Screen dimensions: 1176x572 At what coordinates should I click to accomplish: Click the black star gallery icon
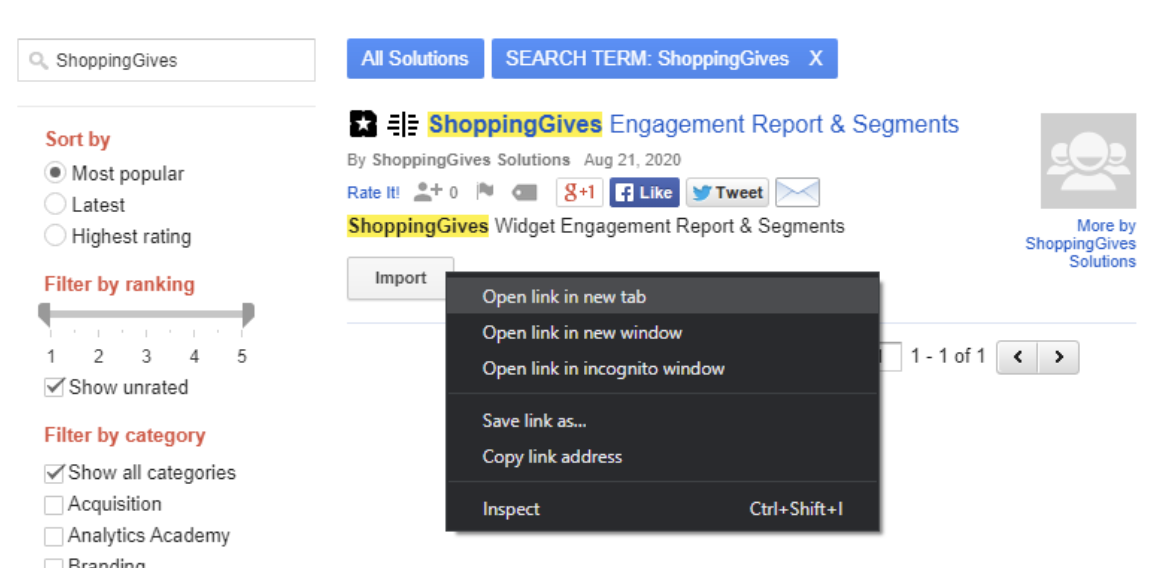coord(364,124)
